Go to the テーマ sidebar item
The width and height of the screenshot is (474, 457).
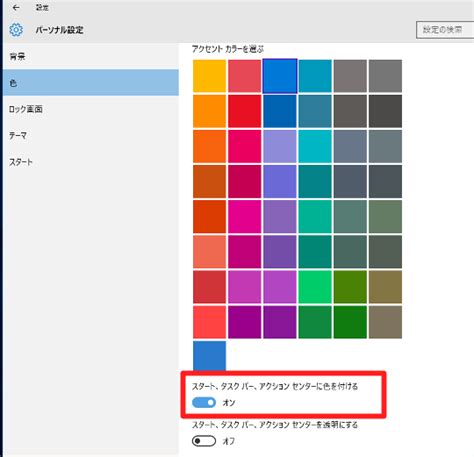(x=91, y=135)
